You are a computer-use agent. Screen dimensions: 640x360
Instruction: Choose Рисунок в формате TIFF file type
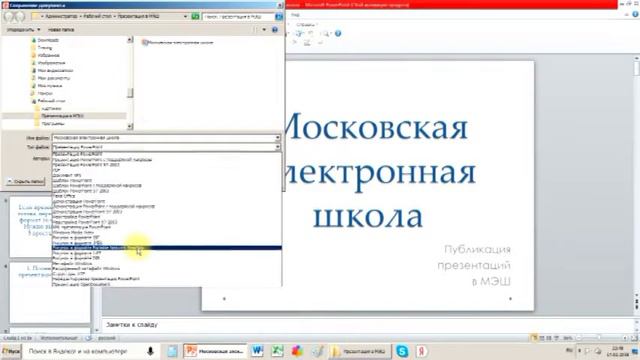167,253
